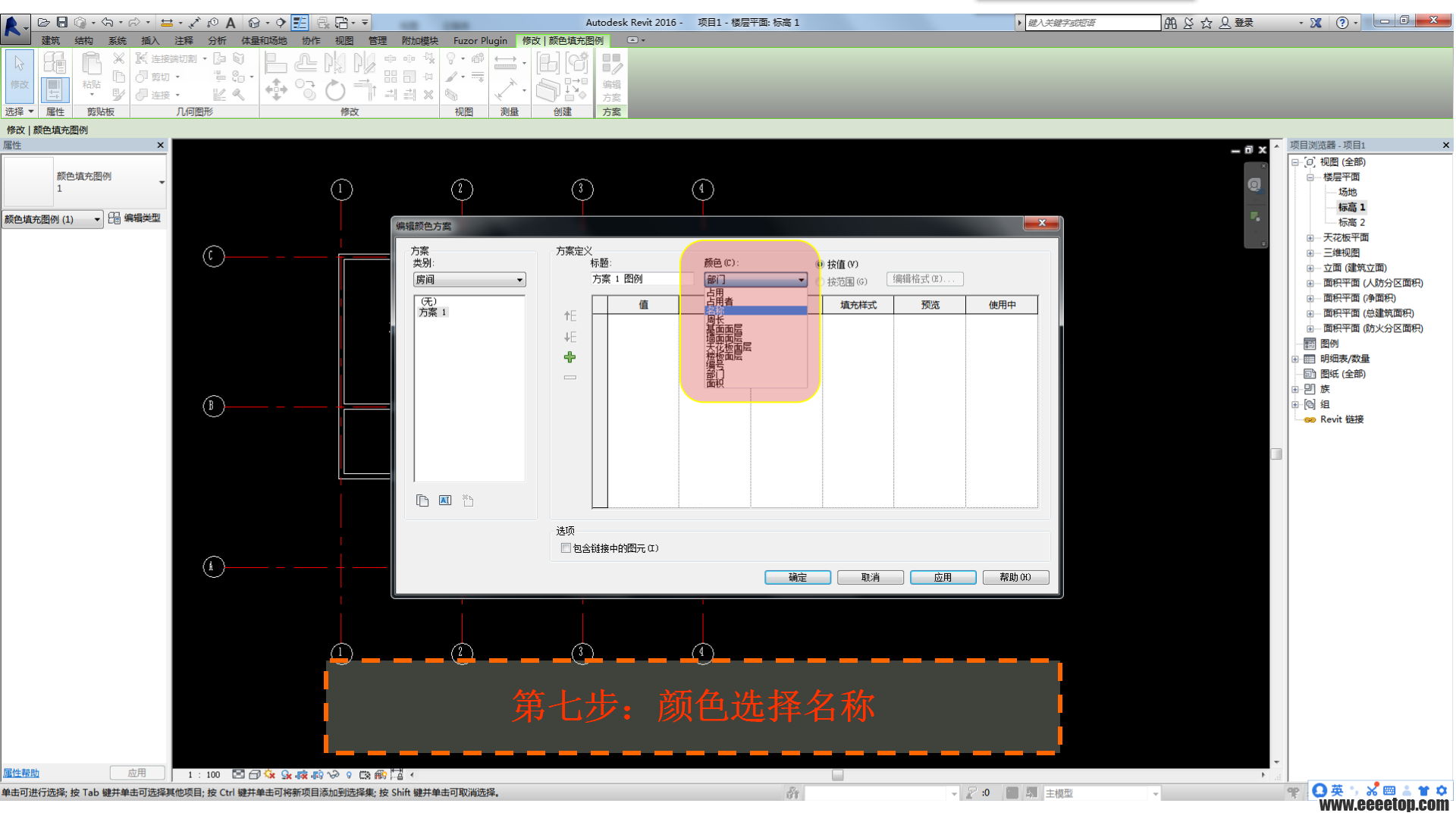The image size is (1456, 819).
Task: Click the 填充样式 column header
Action: 858,305
